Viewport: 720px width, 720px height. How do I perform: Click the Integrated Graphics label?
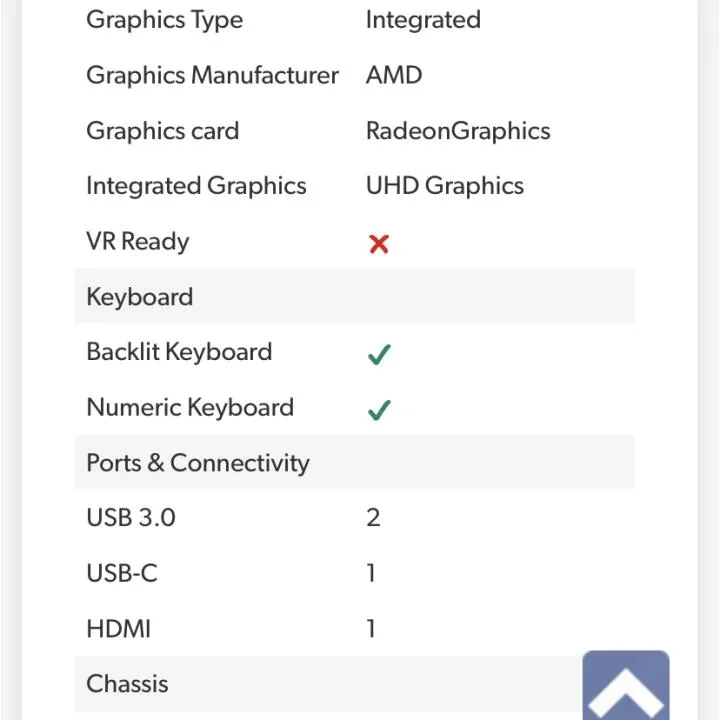pyautogui.click(x=196, y=186)
